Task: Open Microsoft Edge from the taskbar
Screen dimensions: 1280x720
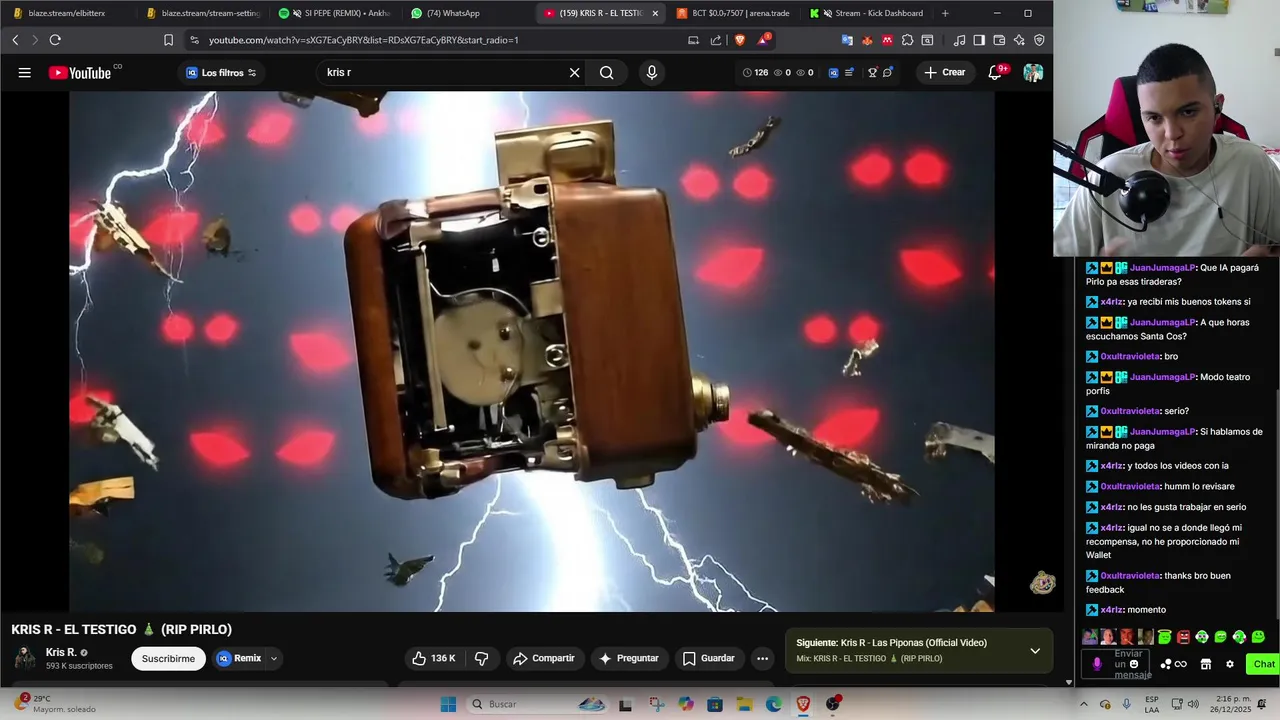Action: click(x=774, y=704)
